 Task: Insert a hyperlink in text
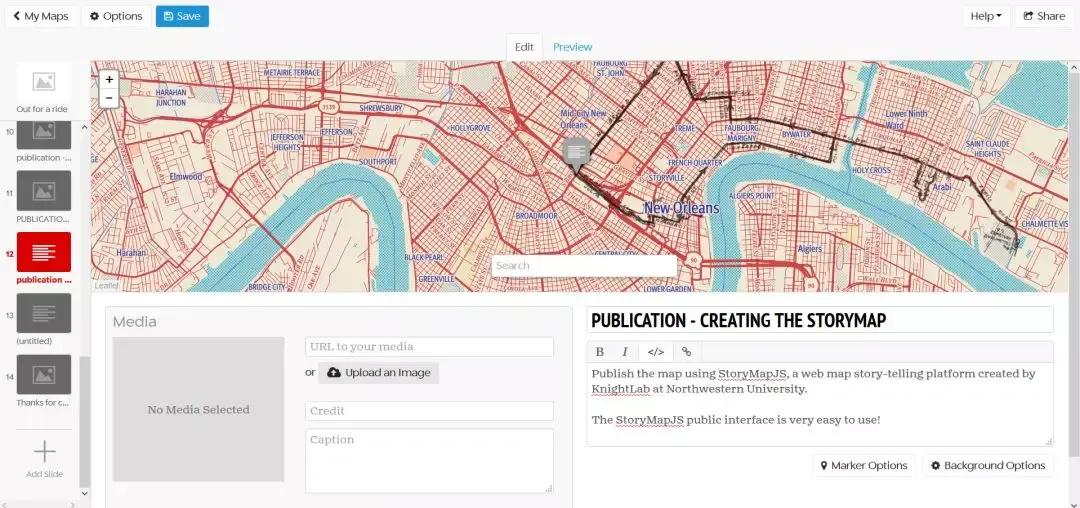[686, 352]
